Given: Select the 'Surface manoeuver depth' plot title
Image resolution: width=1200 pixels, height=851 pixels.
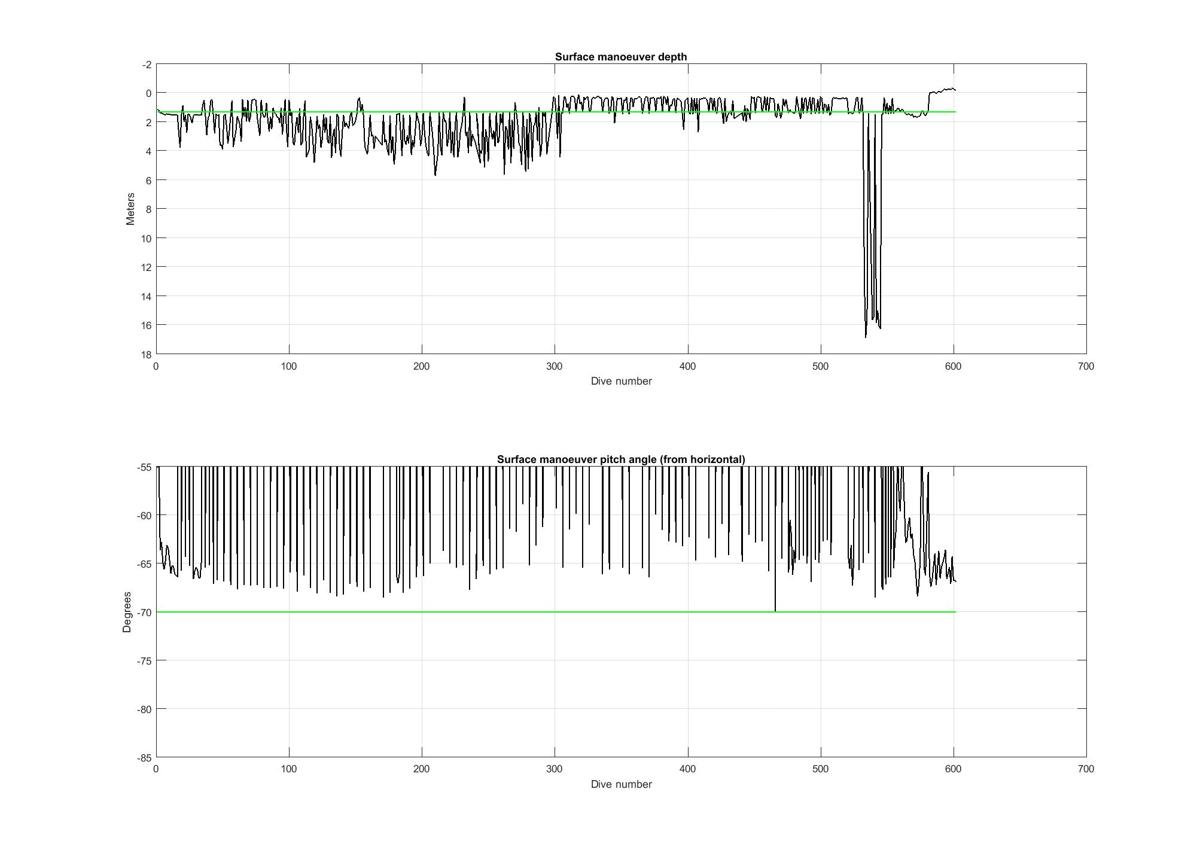Looking at the screenshot, I should coord(621,57).
